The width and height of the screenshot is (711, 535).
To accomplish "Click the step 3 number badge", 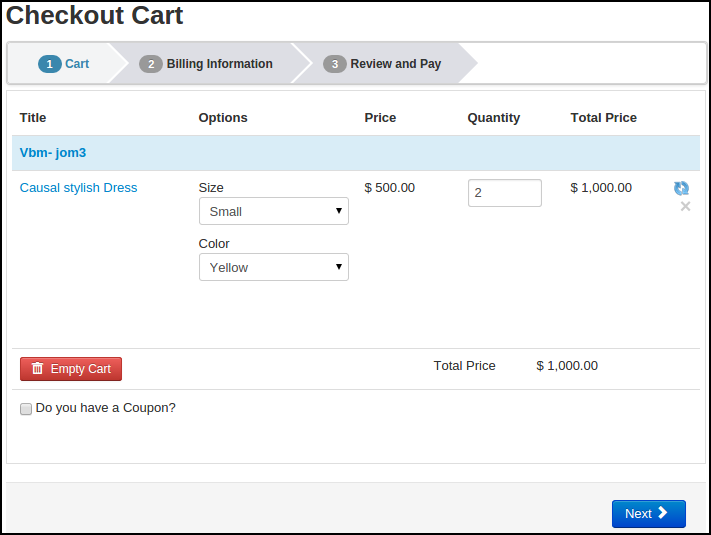I will pyautogui.click(x=334, y=64).
